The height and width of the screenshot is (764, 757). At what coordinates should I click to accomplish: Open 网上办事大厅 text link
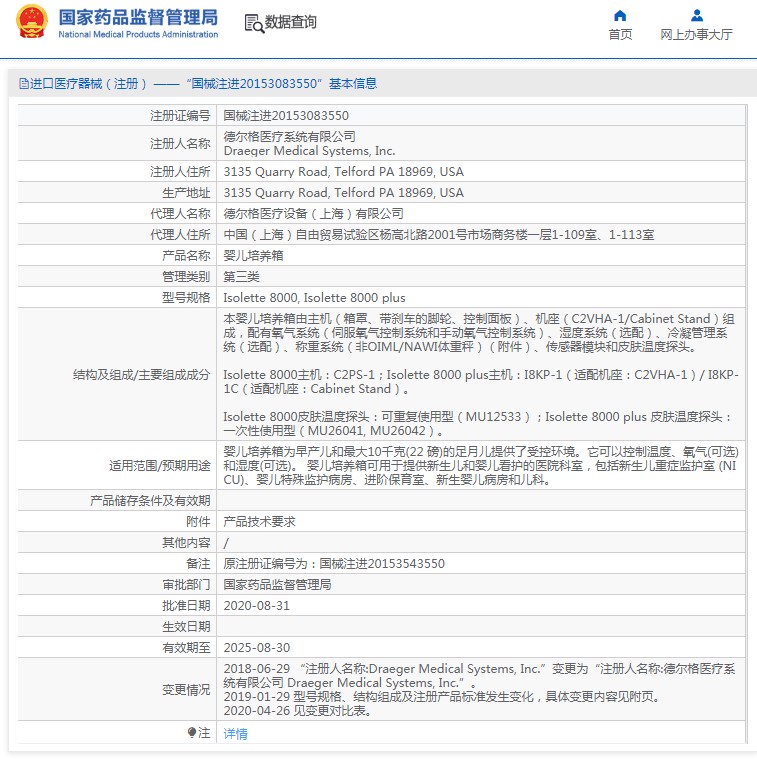click(x=696, y=35)
